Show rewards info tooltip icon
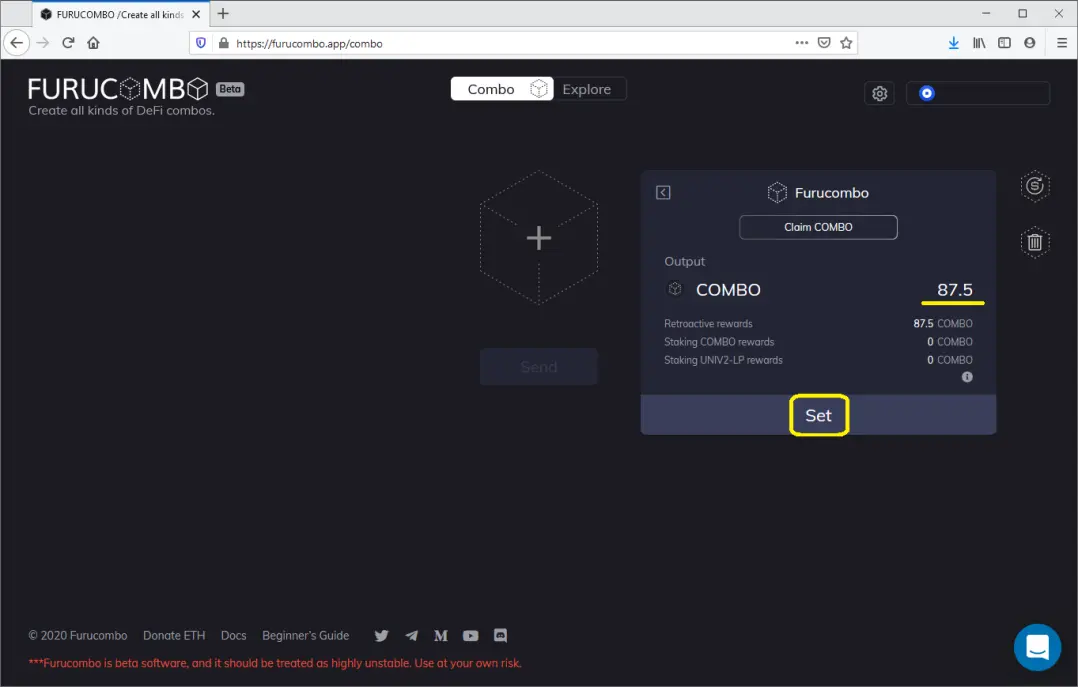Screen dimensions: 1078x687 (x=967, y=377)
